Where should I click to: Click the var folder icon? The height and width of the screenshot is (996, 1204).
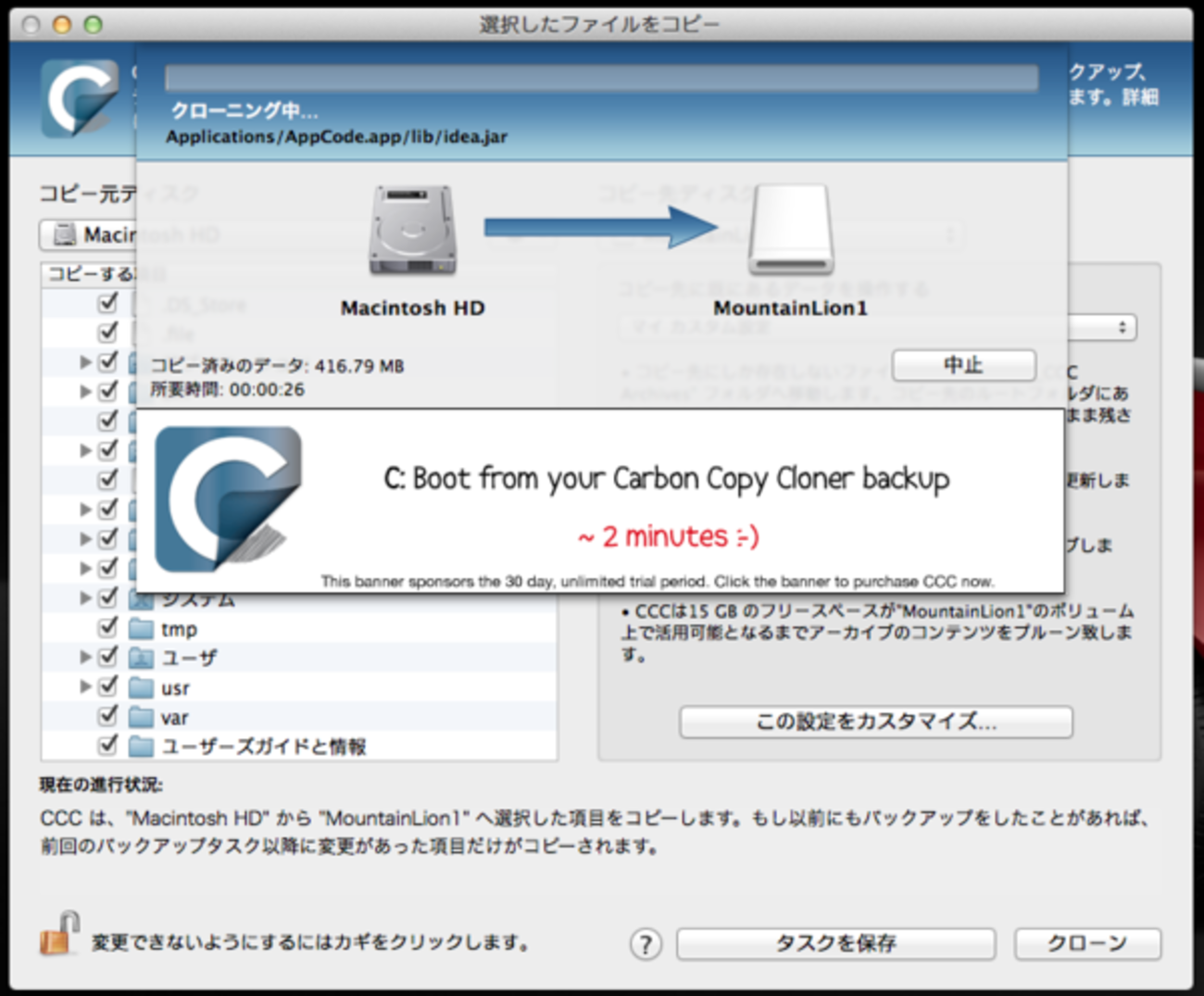pos(141,717)
